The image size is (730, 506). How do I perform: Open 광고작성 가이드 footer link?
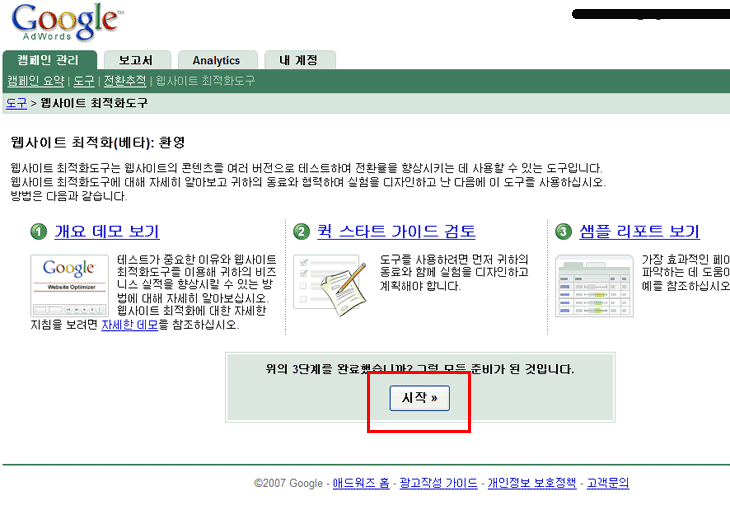coord(438,483)
